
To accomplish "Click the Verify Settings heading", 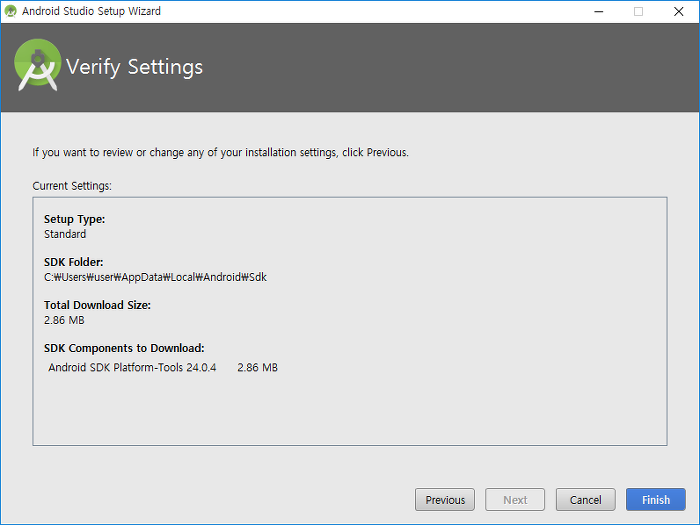I will tap(134, 67).
